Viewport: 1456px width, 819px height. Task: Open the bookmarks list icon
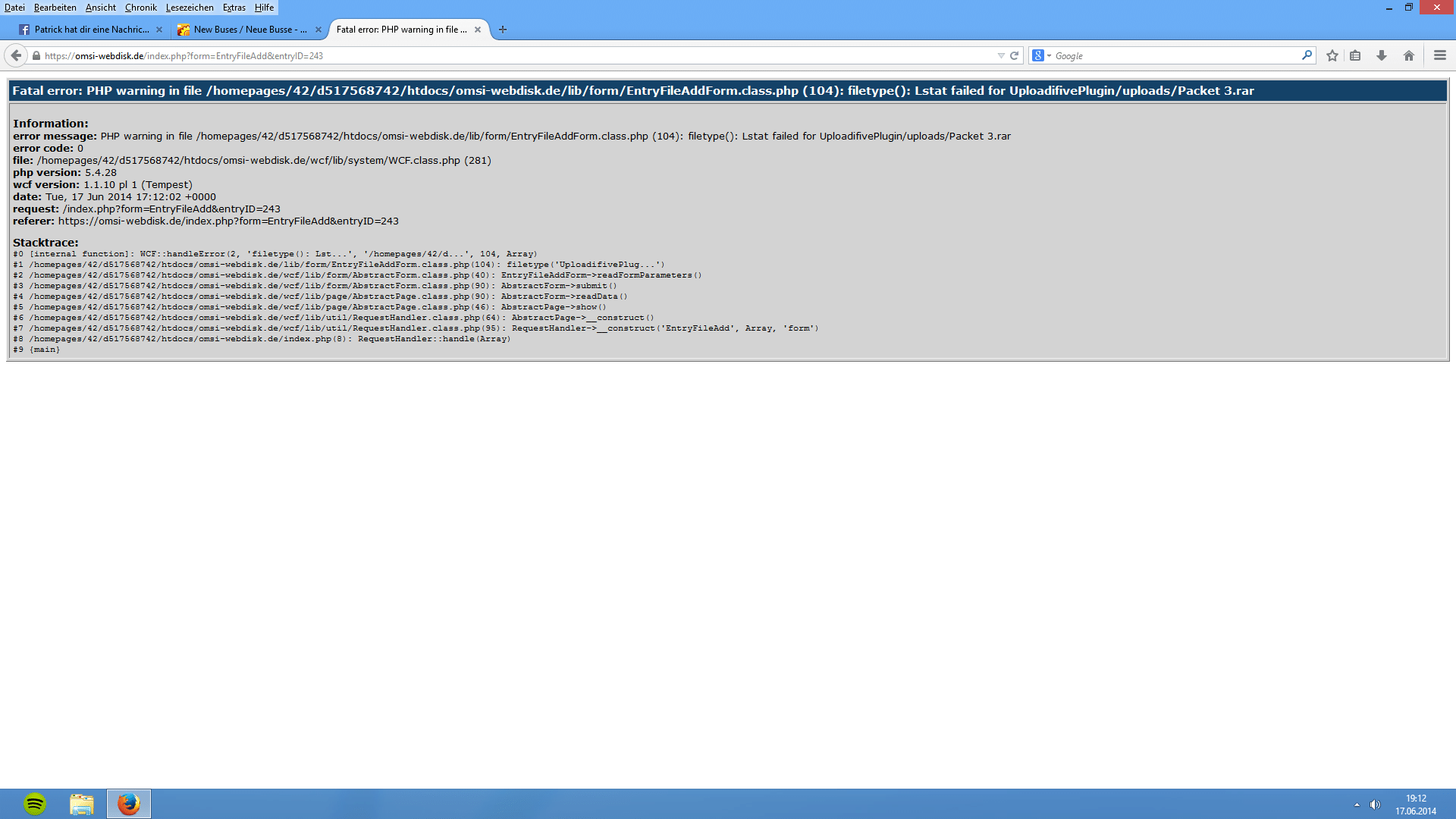pyautogui.click(x=1355, y=55)
